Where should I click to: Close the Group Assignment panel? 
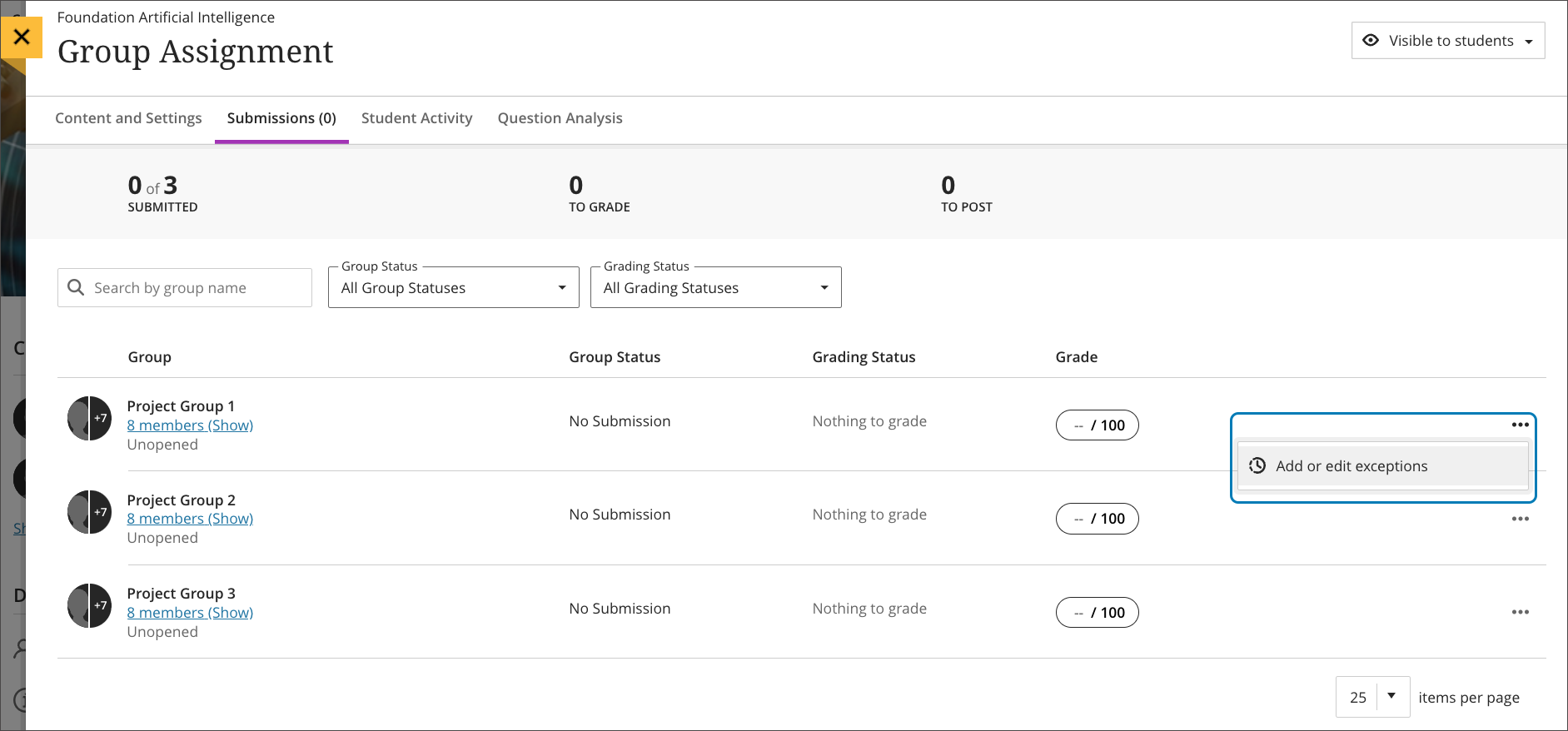coord(22,37)
